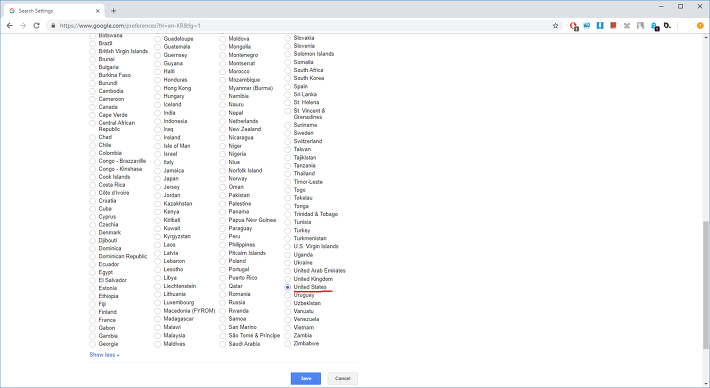Open the red Opera-style extension icon

pos(574,26)
